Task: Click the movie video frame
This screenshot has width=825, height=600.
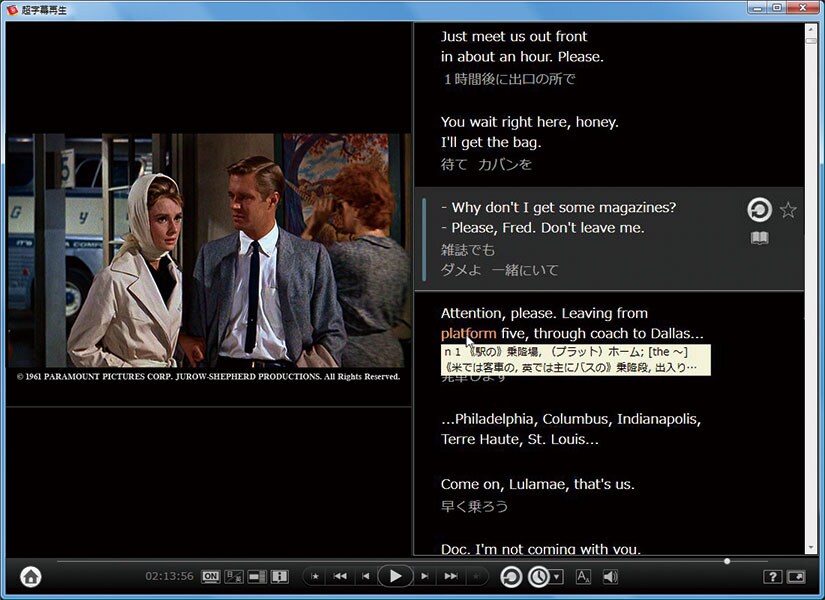Action: coord(209,251)
